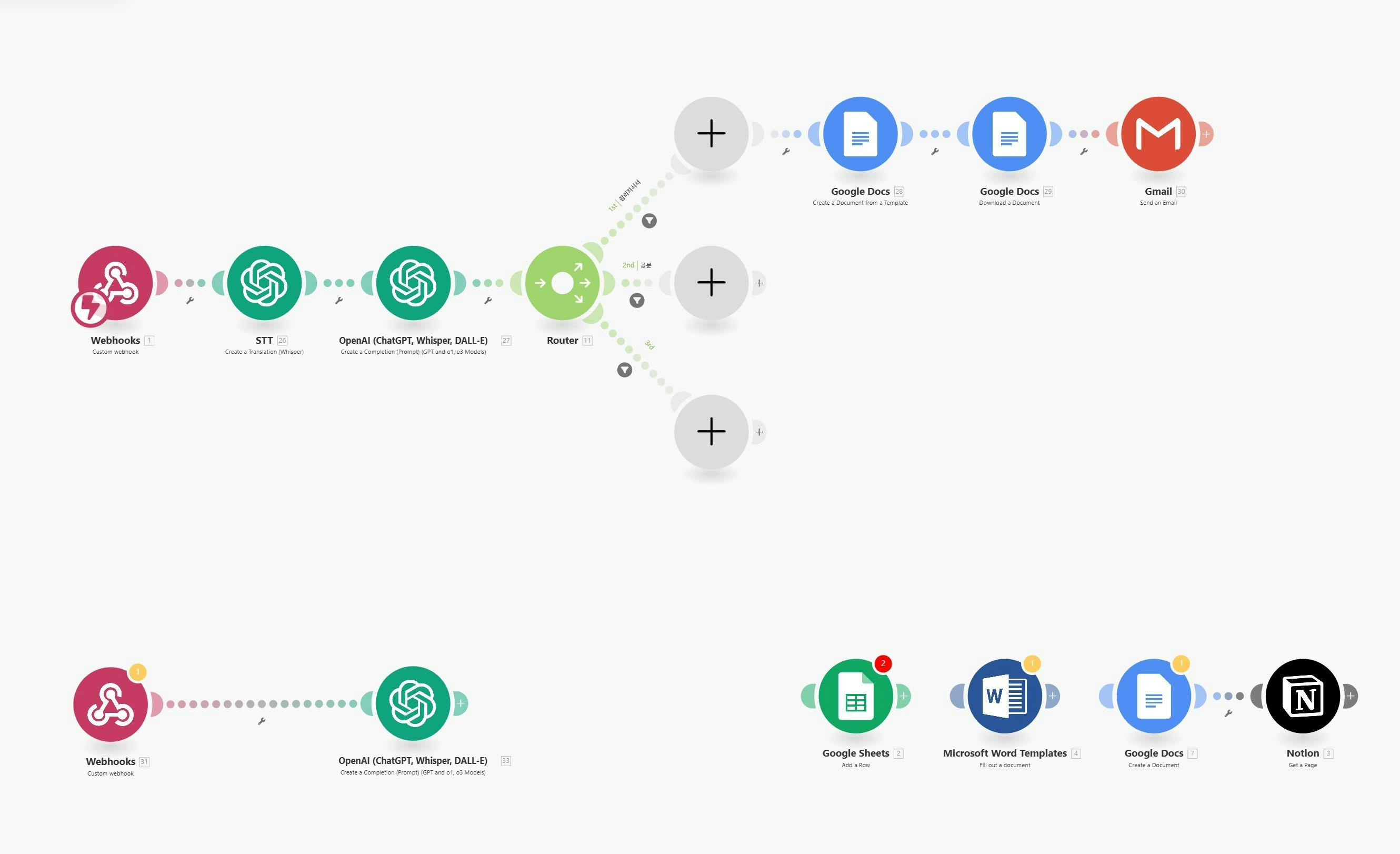This screenshot has width=1400, height=854.
Task: Click wrench between Webhooks and STT modules
Action: [190, 300]
